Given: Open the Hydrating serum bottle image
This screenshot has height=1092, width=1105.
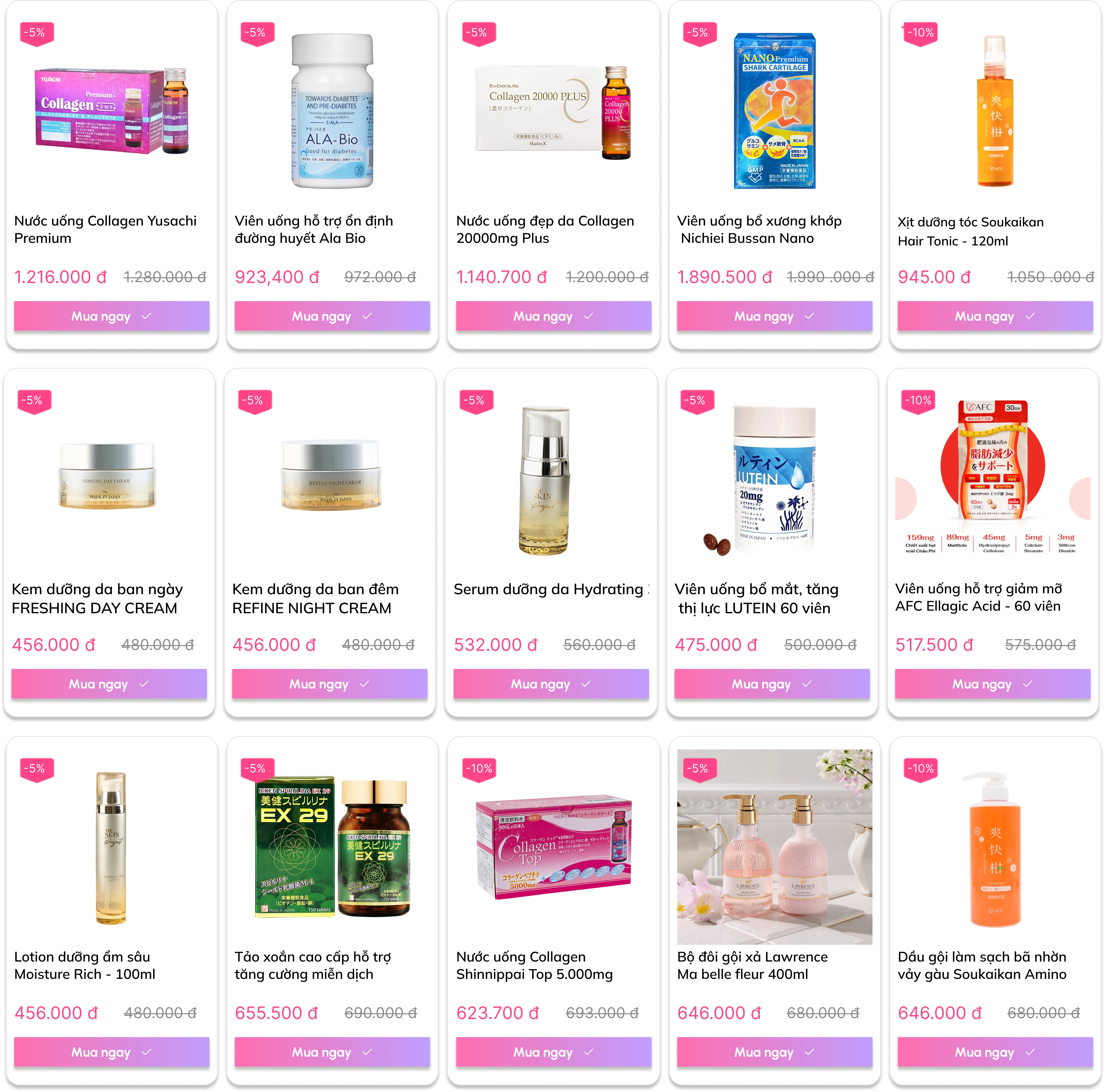Looking at the screenshot, I should pos(545,480).
